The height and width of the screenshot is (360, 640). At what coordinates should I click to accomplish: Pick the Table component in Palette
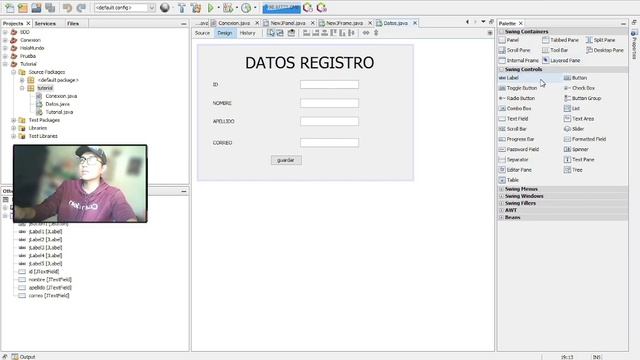[x=509, y=180]
